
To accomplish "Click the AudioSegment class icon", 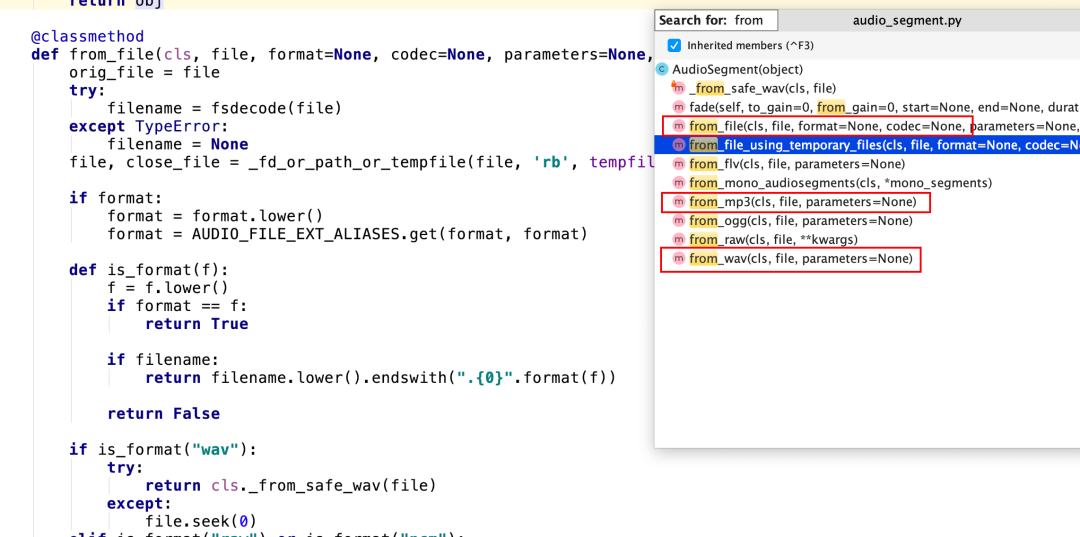I will [x=662, y=69].
